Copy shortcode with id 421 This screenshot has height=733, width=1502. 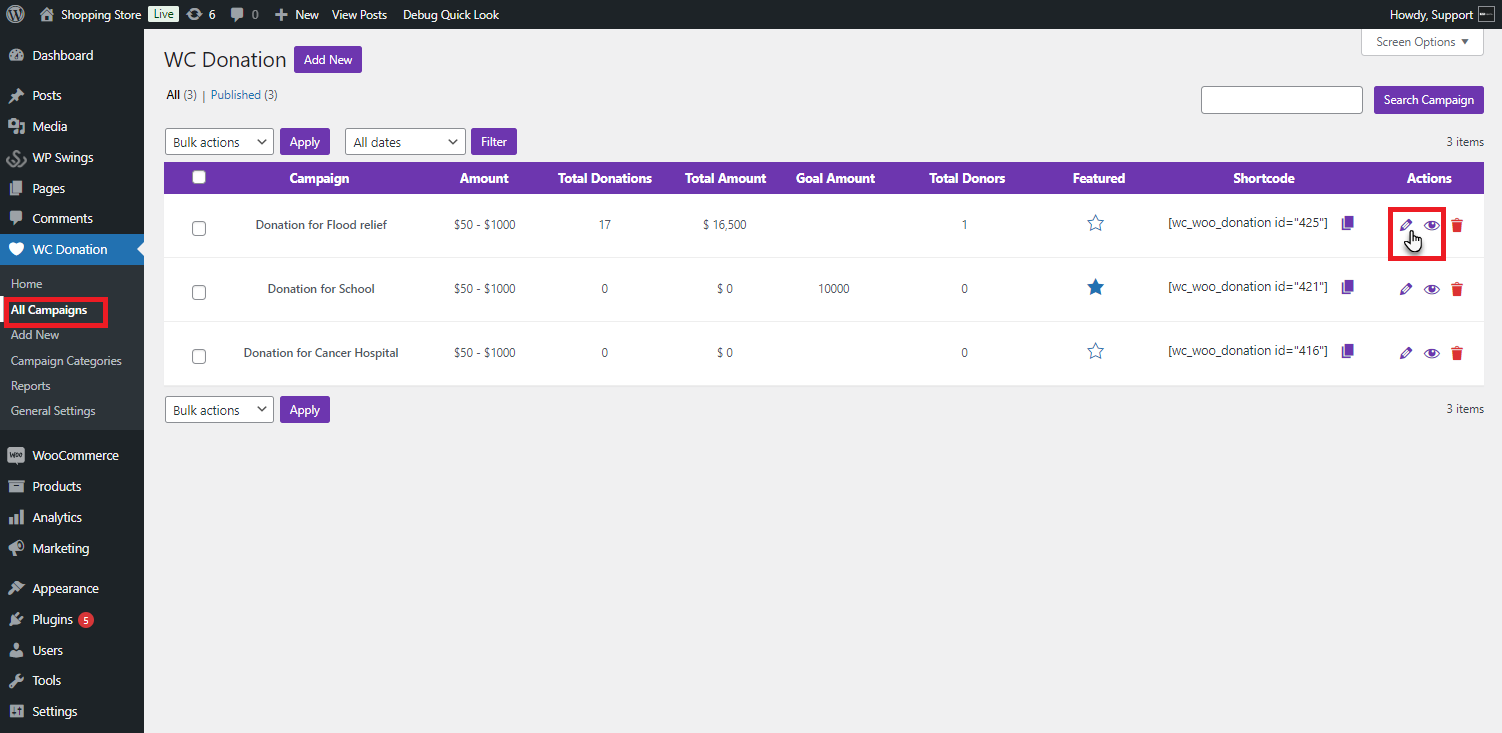pos(1347,287)
